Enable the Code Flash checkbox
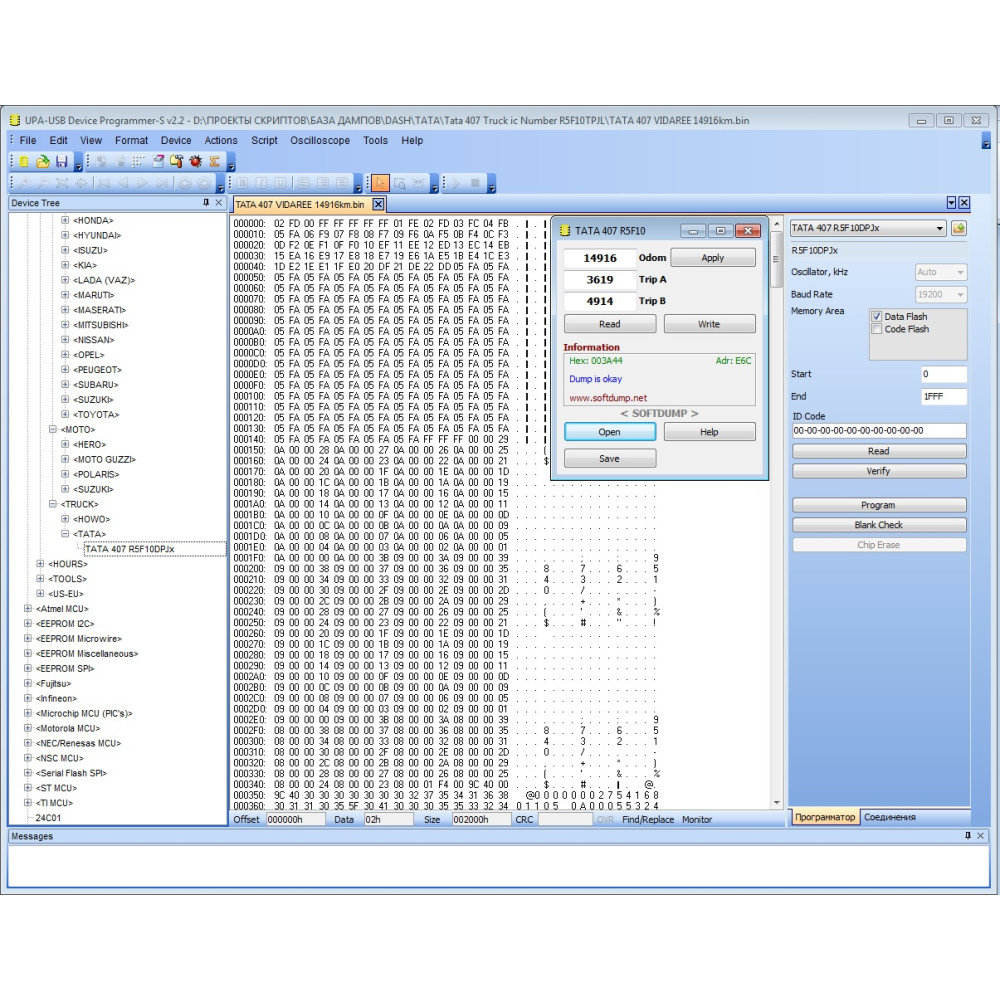The width and height of the screenshot is (1000, 1000). [877, 329]
